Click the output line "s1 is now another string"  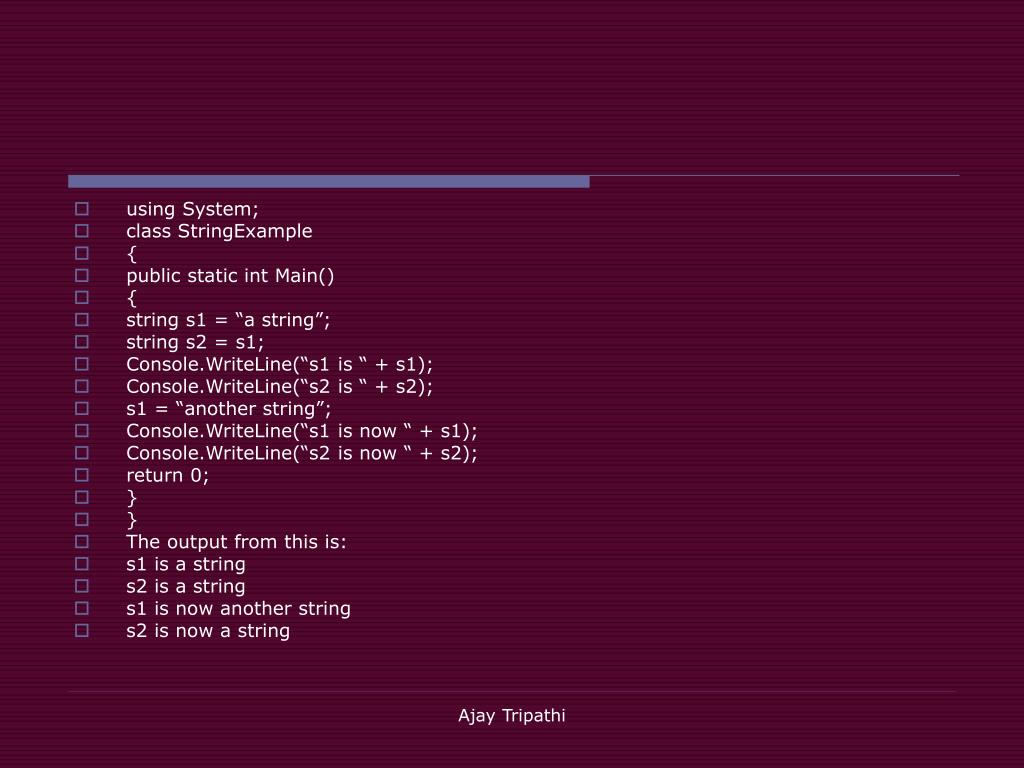[x=238, y=609]
